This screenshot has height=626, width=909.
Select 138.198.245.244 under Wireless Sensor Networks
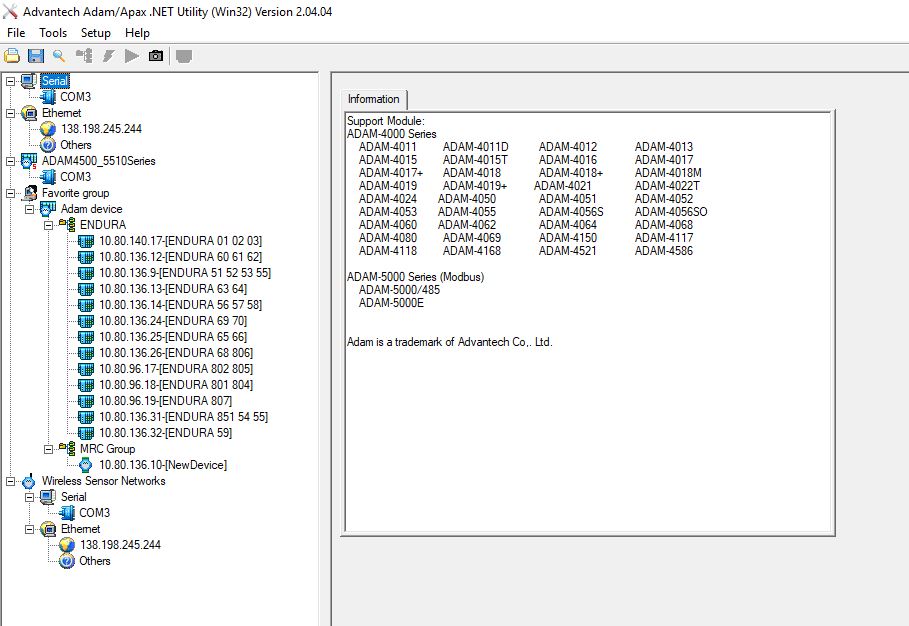tap(120, 545)
